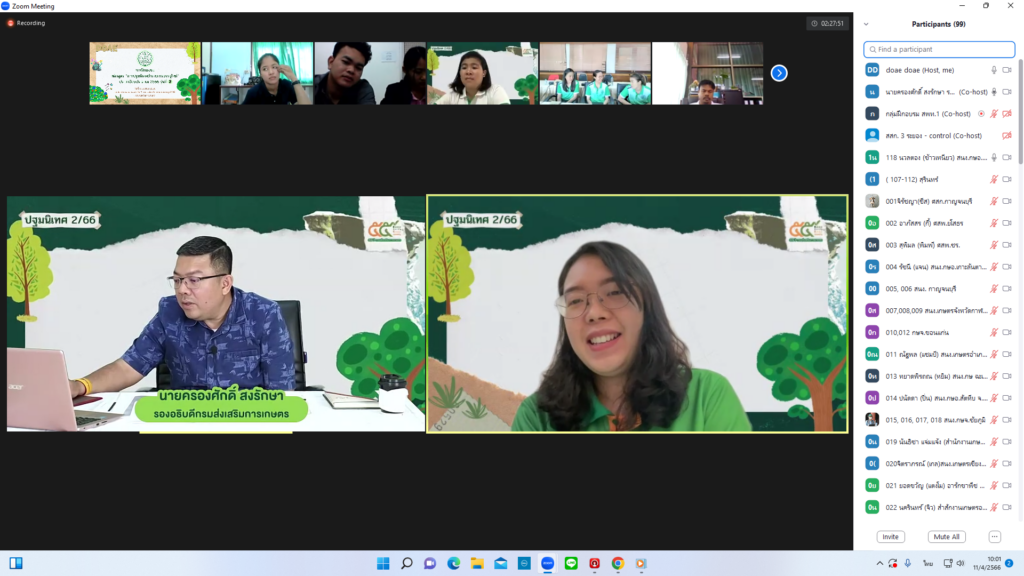The width and height of the screenshot is (1024, 576).
Task: Select participant 007,008,009 in the list
Action: pyautogui.click(x=930, y=310)
